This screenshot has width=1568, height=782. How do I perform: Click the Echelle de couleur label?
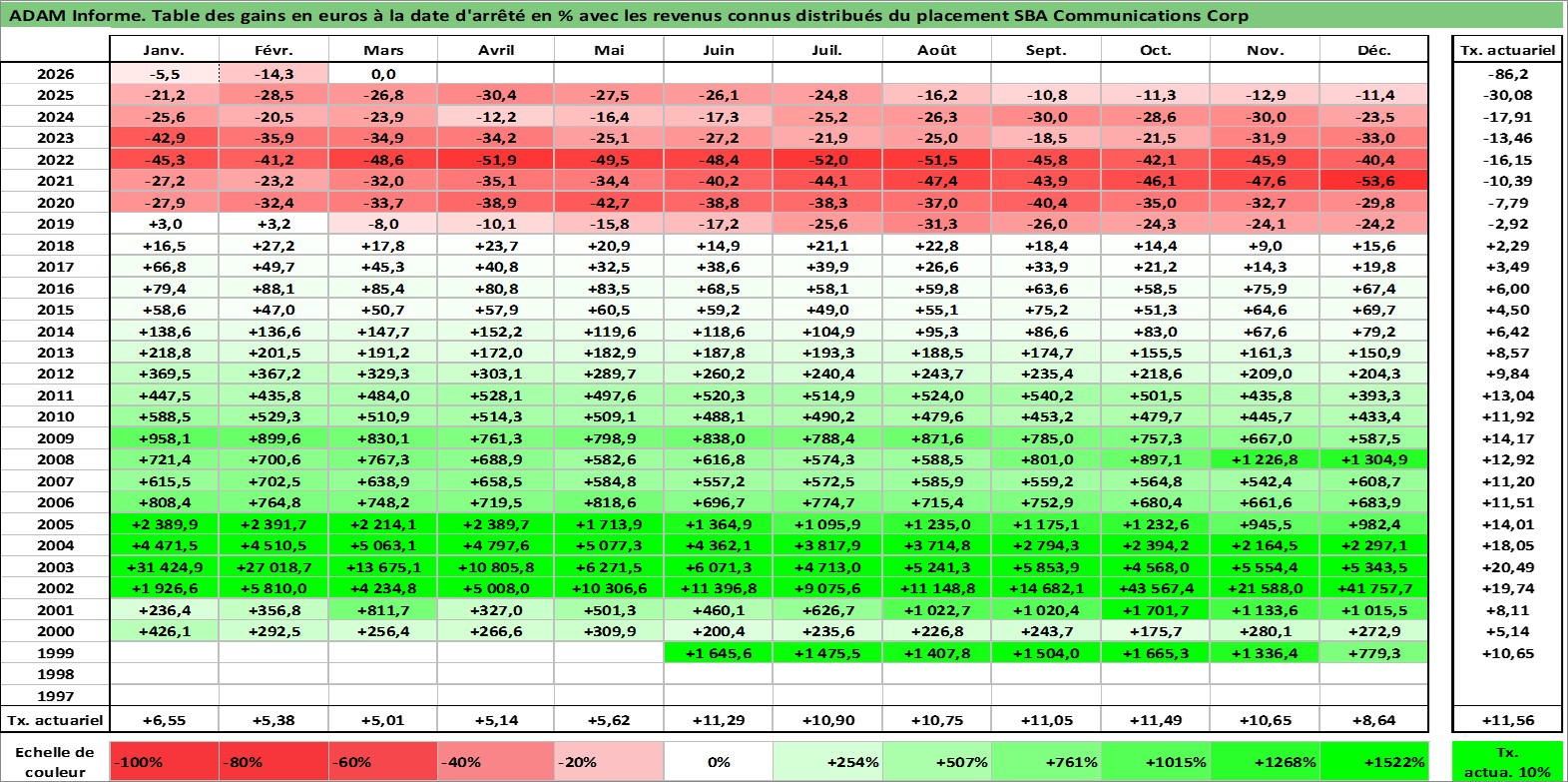coord(55,761)
